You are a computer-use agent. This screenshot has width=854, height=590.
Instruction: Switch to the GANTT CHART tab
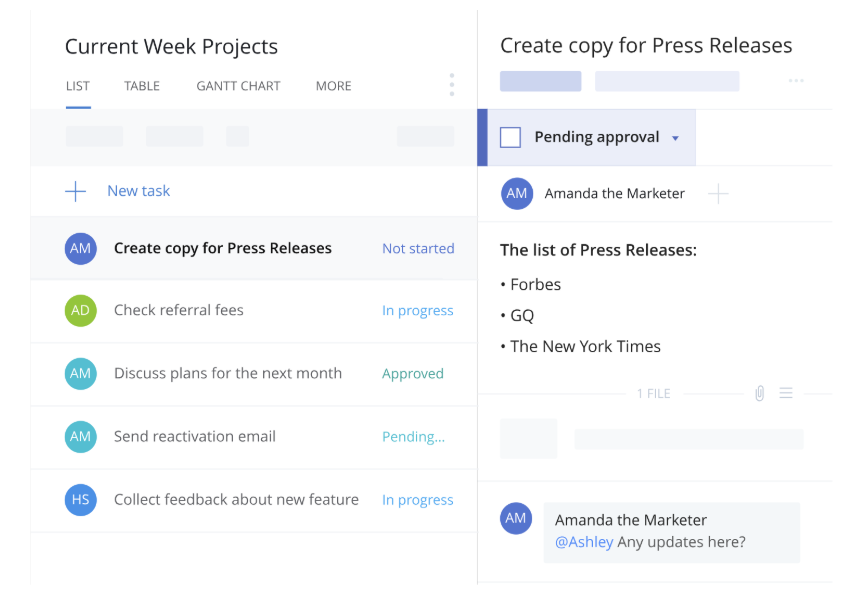(x=238, y=86)
